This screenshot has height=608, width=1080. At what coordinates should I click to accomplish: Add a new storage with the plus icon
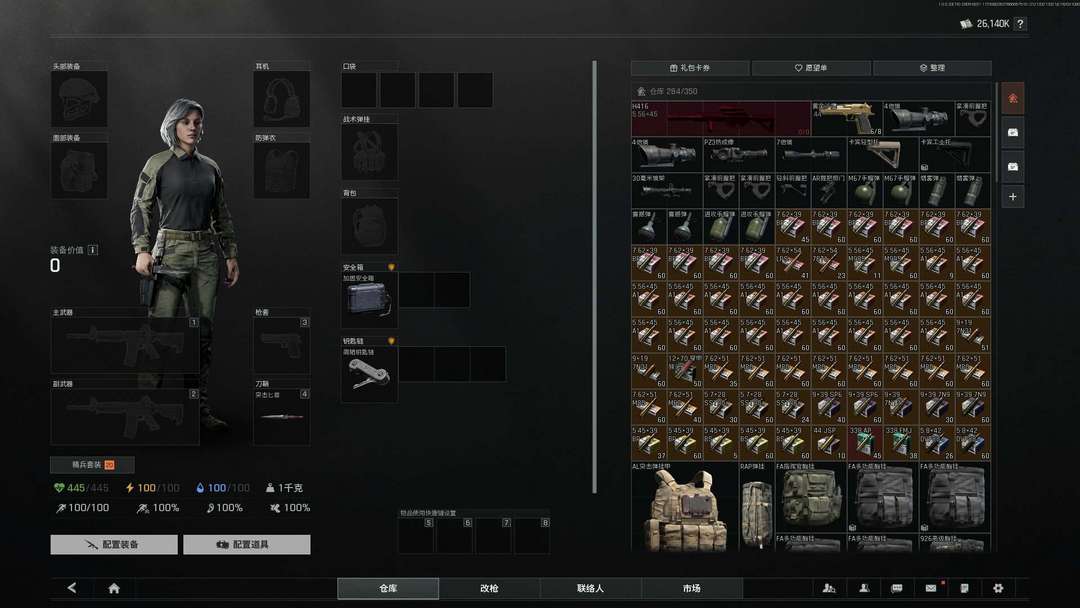[1012, 197]
